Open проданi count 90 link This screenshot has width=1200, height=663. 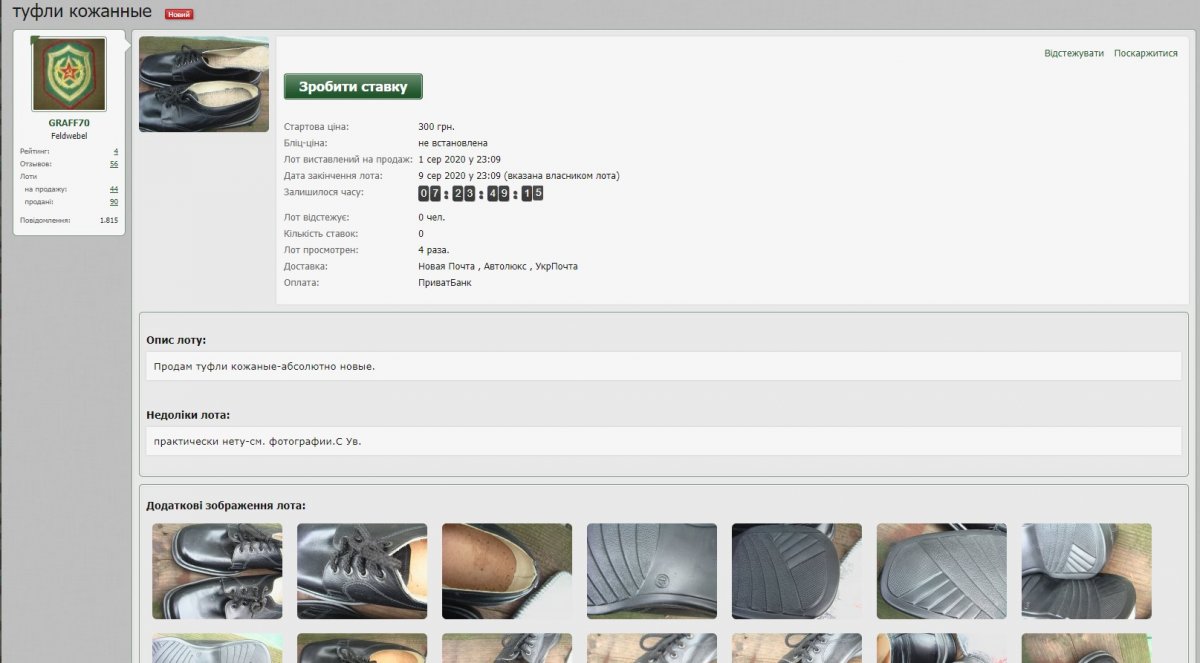(x=114, y=201)
